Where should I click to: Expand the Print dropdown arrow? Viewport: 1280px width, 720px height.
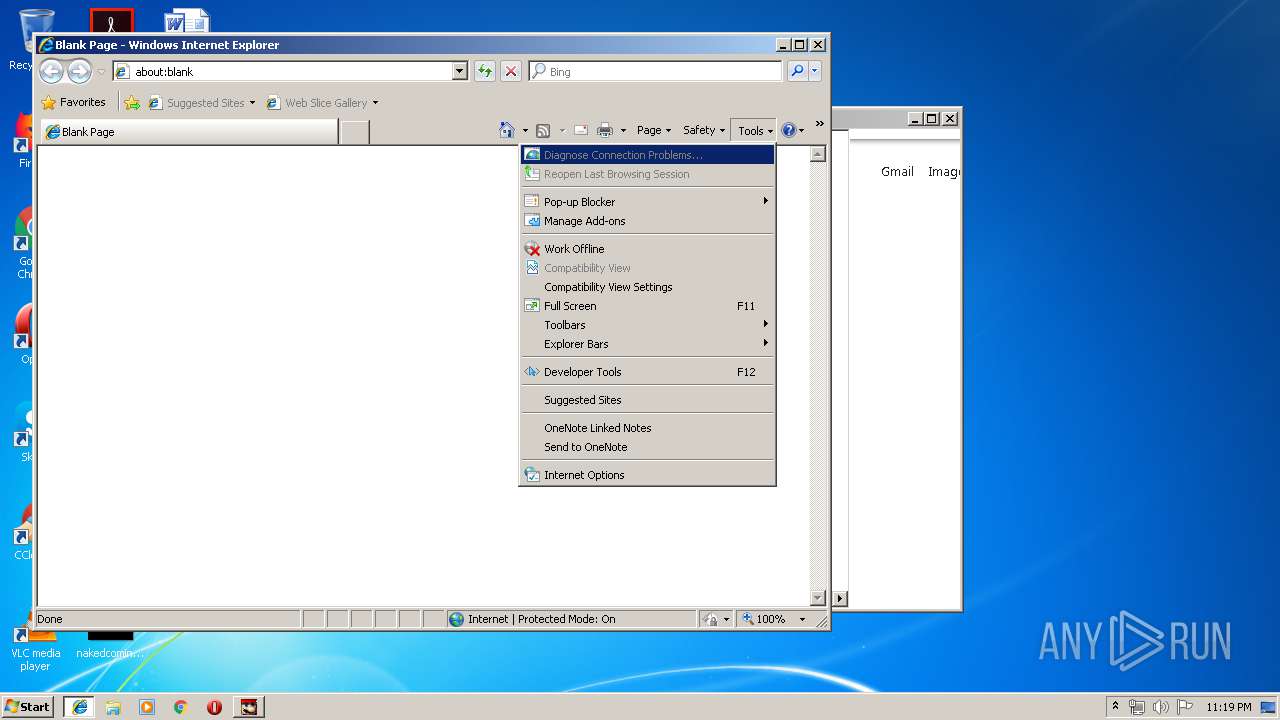pyautogui.click(x=623, y=130)
